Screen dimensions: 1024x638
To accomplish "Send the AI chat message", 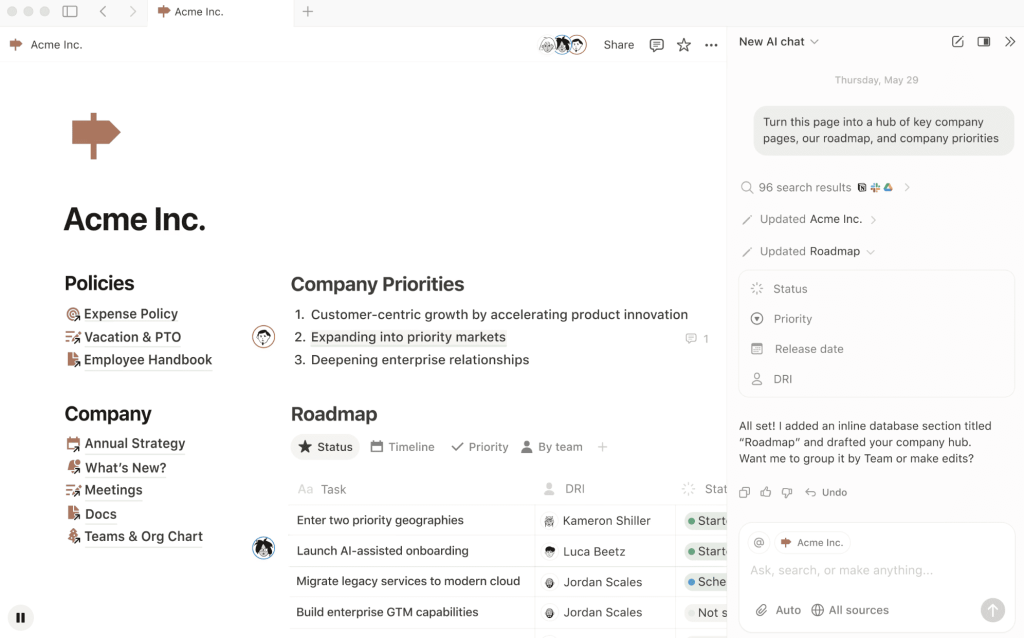I will pyautogui.click(x=992, y=610).
